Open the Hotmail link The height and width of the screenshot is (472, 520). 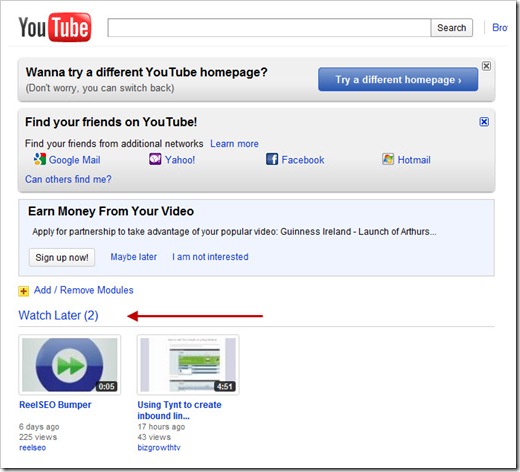coord(414,160)
